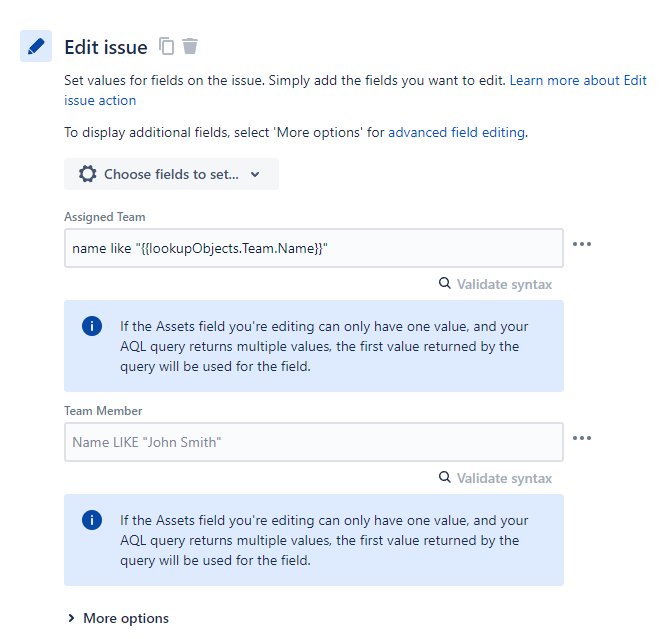
Task: Click the chevron on Choose fields to set
Action: [255, 174]
